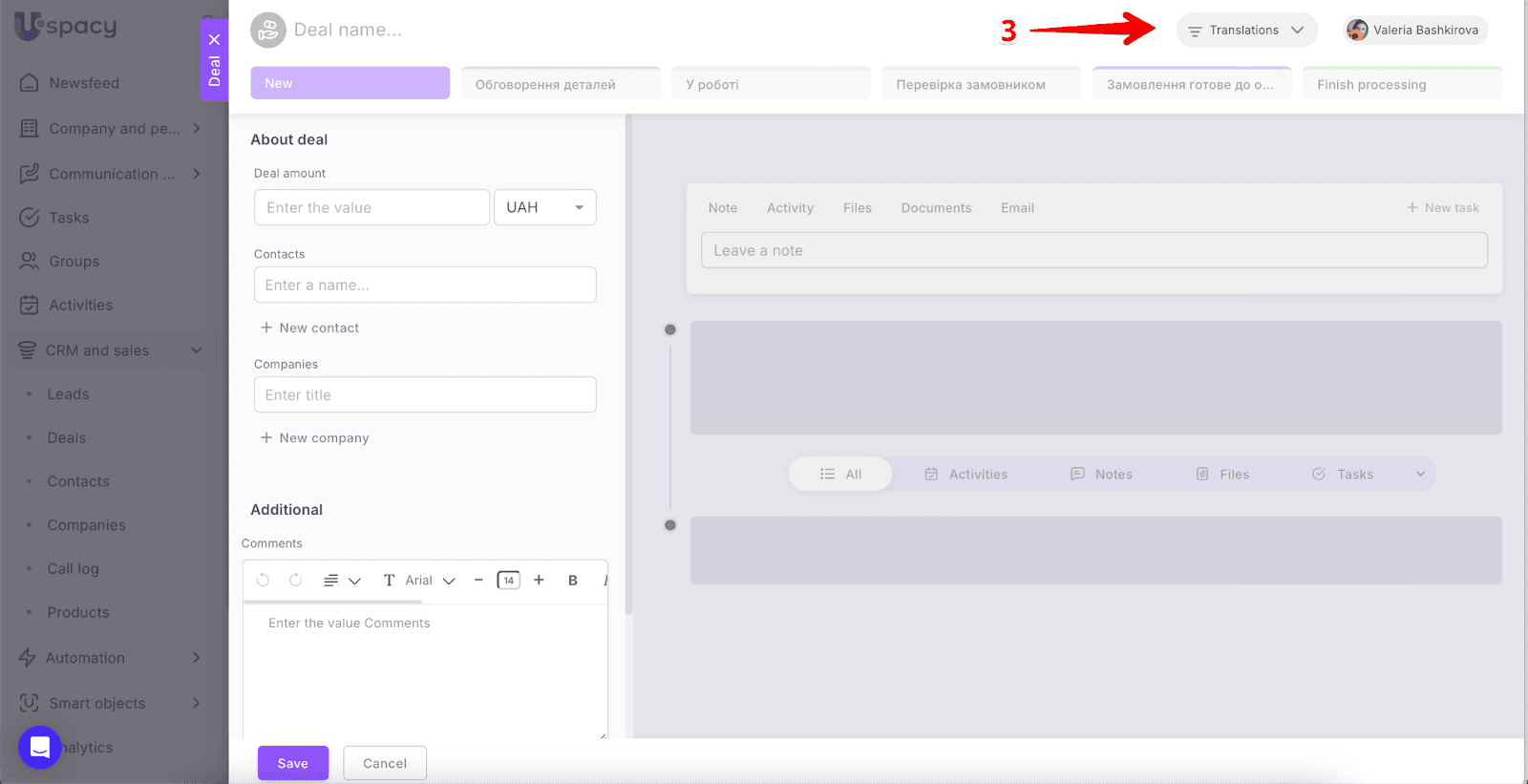
Task: Select the Documents tab
Action: point(936,208)
